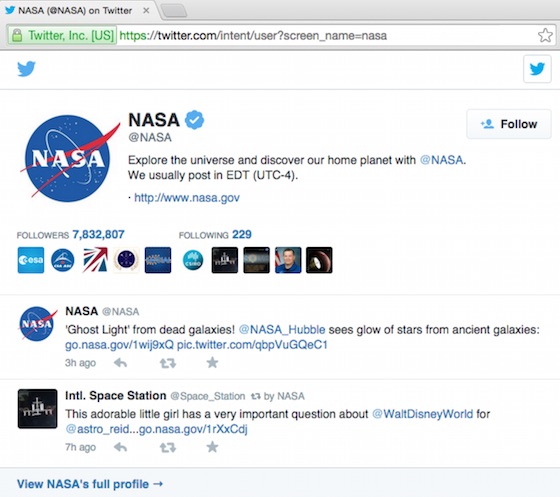This screenshot has width=560, height=497.
Task: Select the NASA (@NASA) on Twitter tab
Action: click(75, 10)
